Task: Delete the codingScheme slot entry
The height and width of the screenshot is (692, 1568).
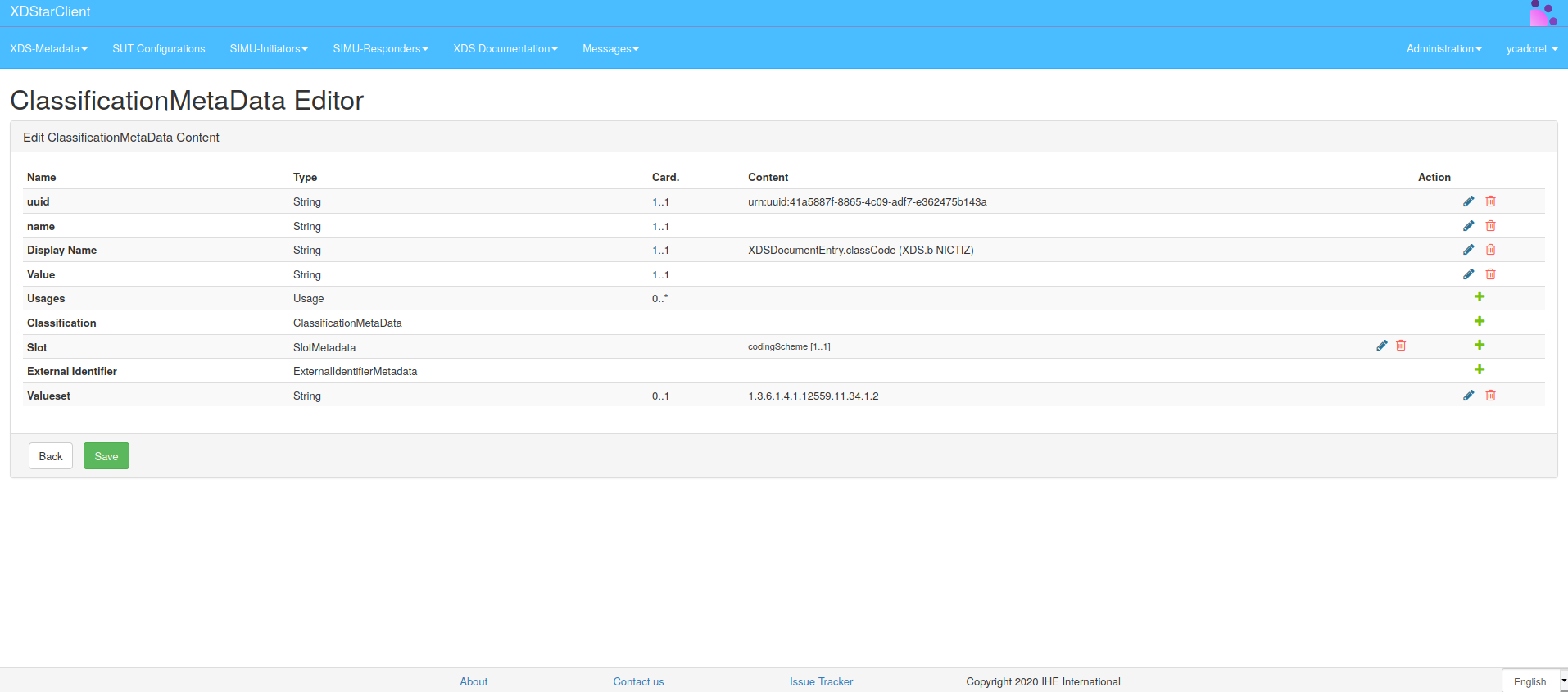Action: (x=1401, y=346)
